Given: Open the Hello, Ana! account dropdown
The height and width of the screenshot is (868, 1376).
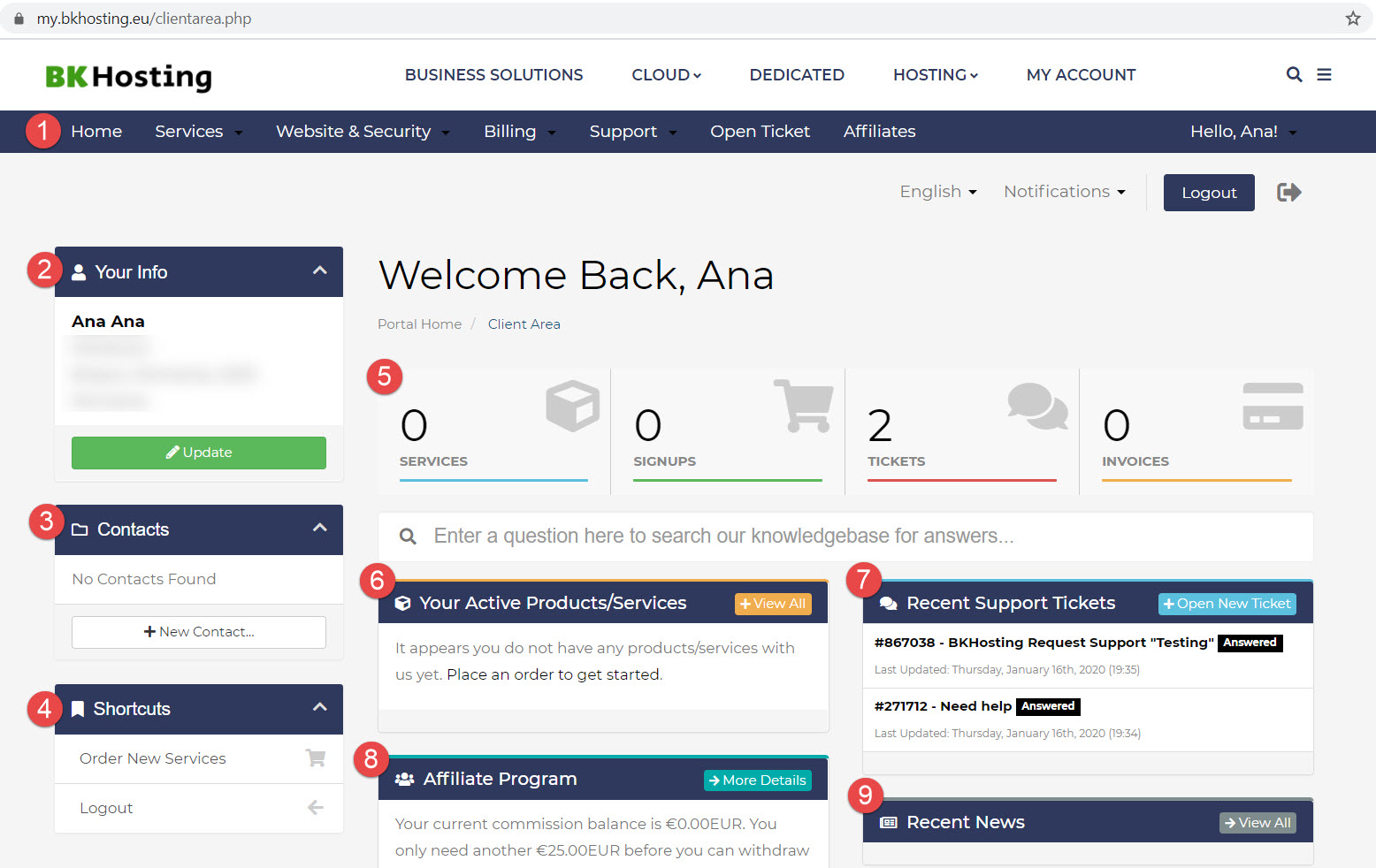Looking at the screenshot, I should pos(1243,132).
